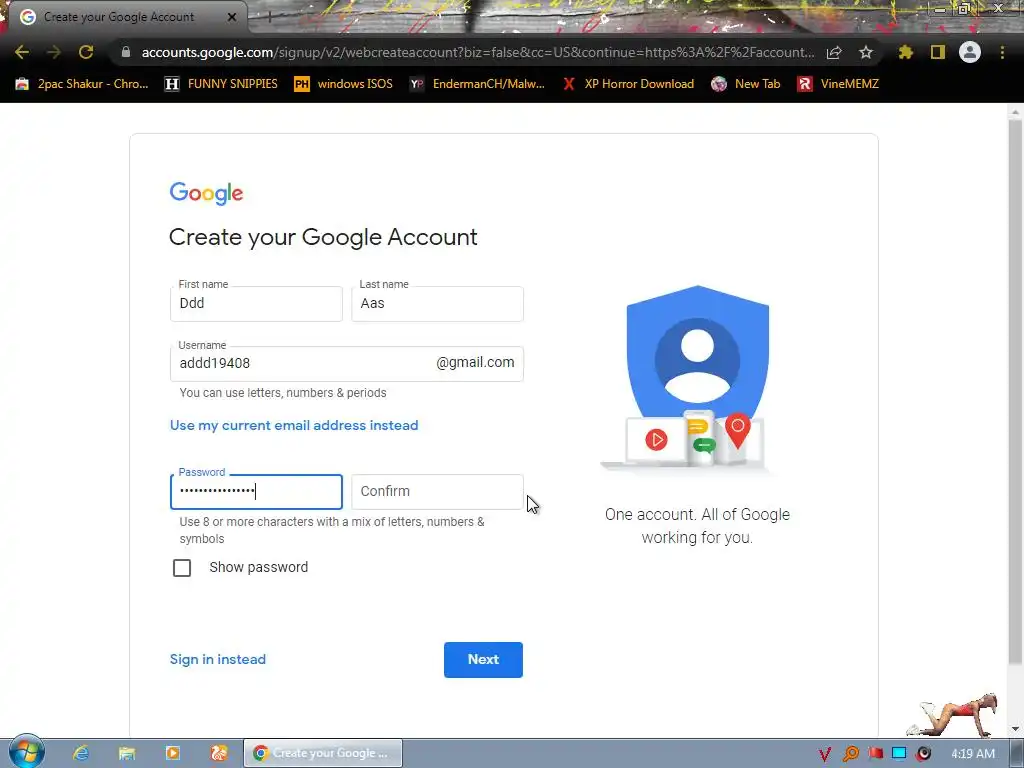
Task: Select the Chrome taskbar button
Action: [323, 753]
